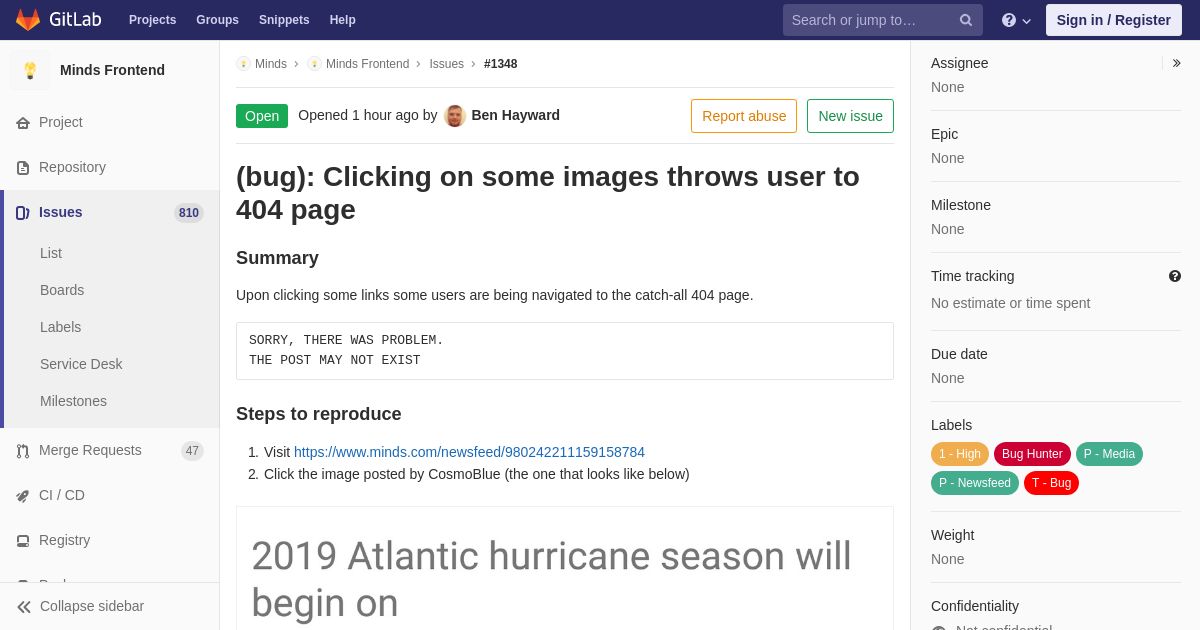The height and width of the screenshot is (630, 1200).
Task: Click the Merge Requests icon
Action: pyautogui.click(x=23, y=451)
